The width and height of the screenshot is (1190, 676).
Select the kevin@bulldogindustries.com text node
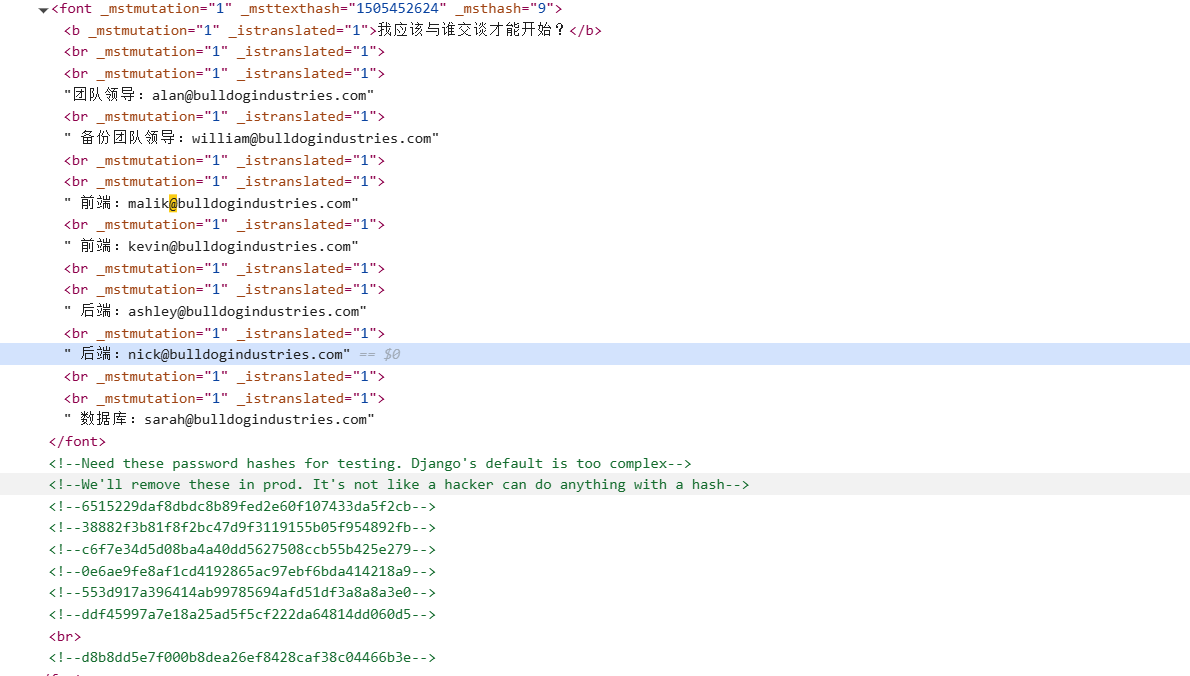[x=211, y=247]
